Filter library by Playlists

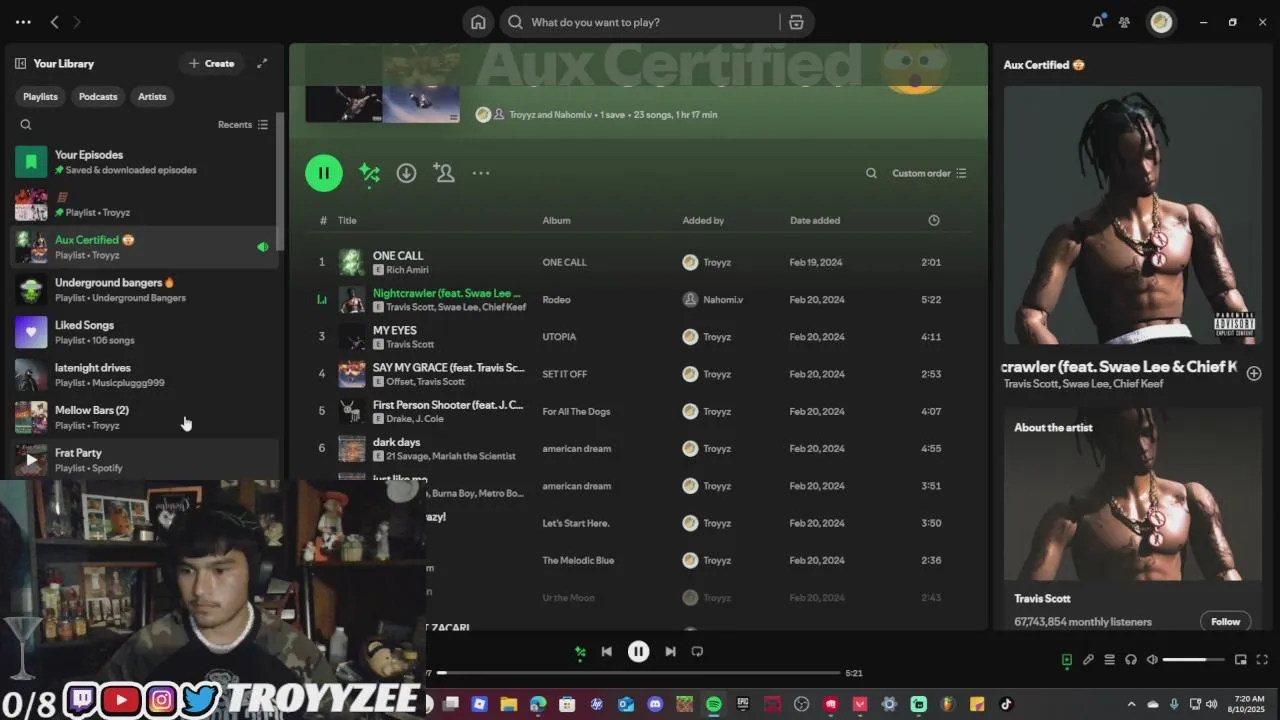[x=40, y=96]
